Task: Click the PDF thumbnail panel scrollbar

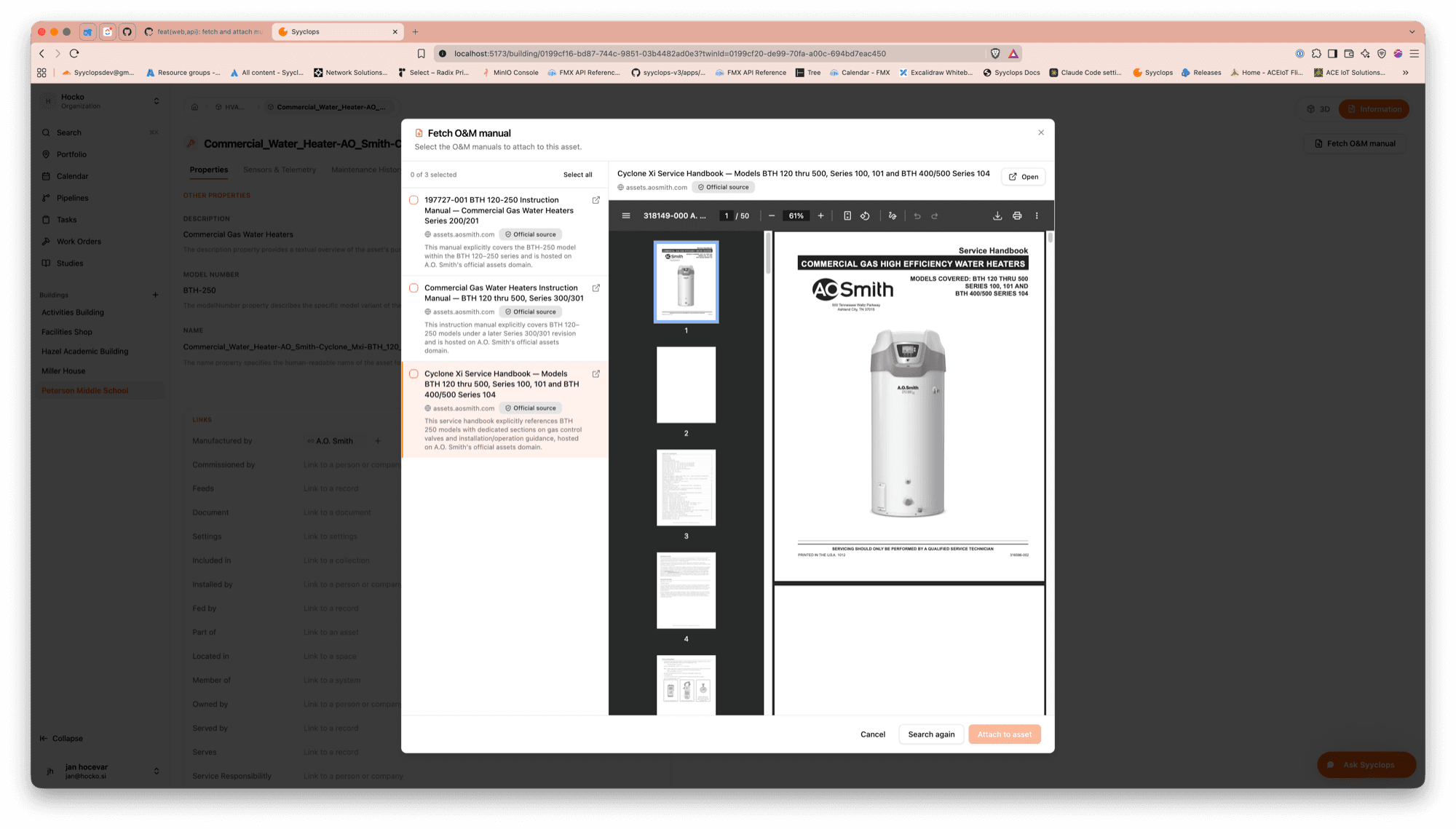Action: 767,253
